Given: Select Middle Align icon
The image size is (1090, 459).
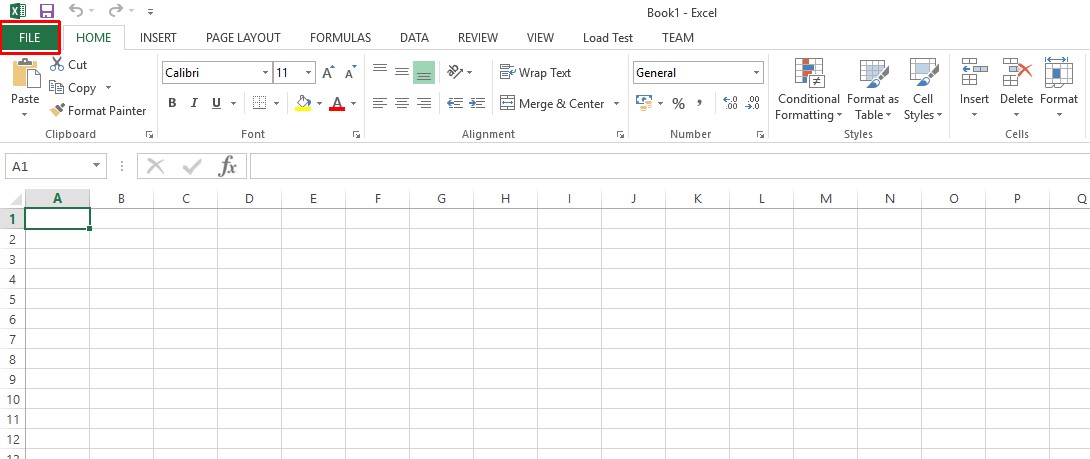Looking at the screenshot, I should (402, 72).
